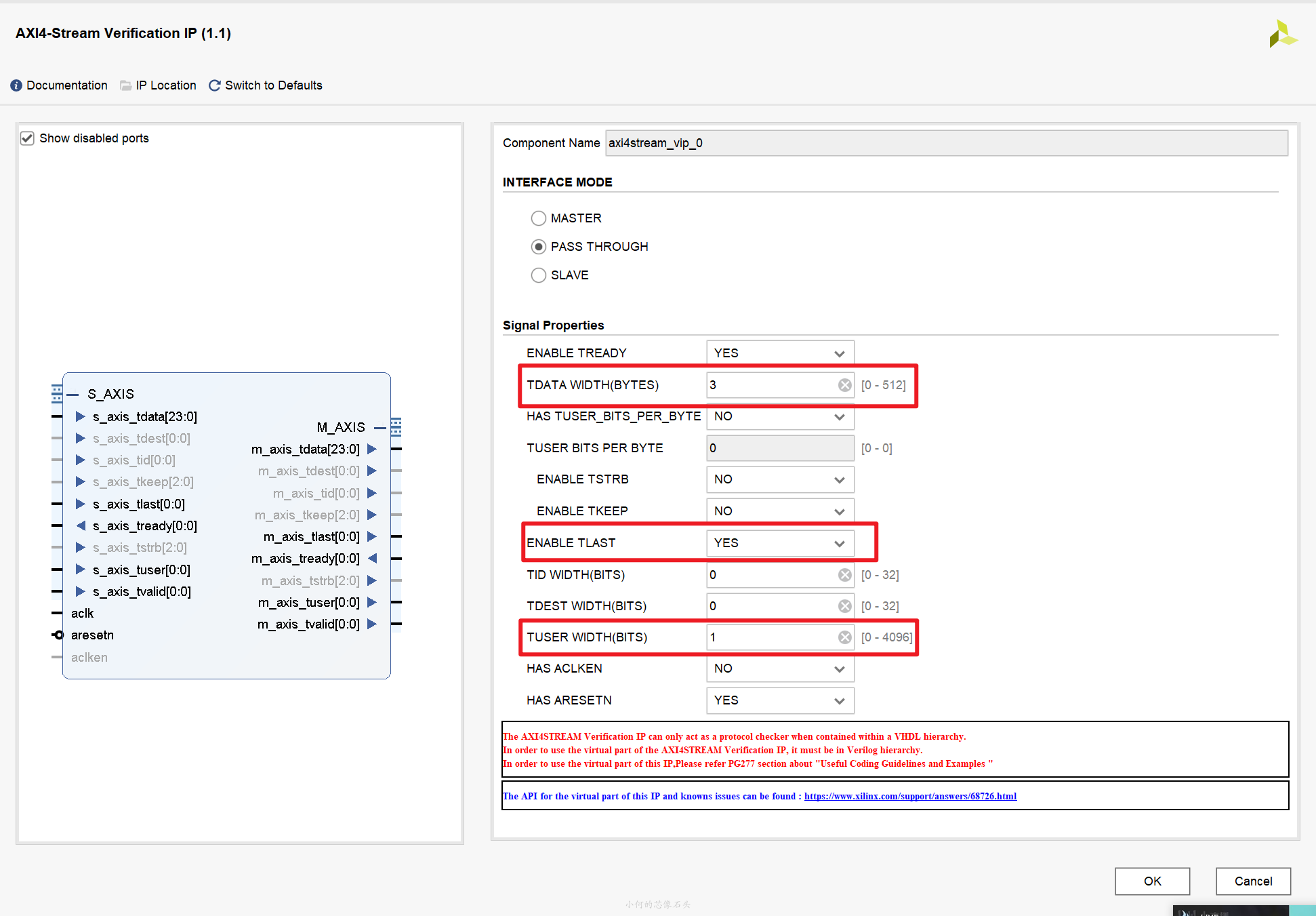Open the IP Location folder icon

click(x=125, y=85)
